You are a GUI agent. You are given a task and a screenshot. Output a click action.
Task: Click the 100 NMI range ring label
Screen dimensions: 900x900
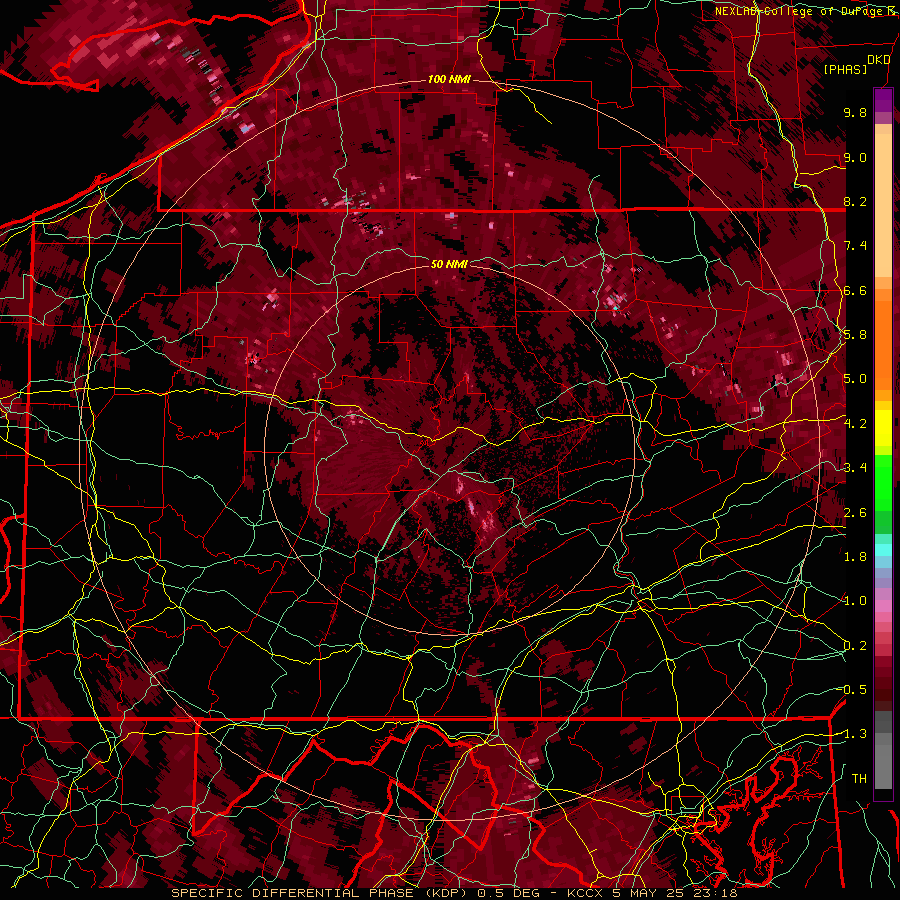pyautogui.click(x=449, y=79)
